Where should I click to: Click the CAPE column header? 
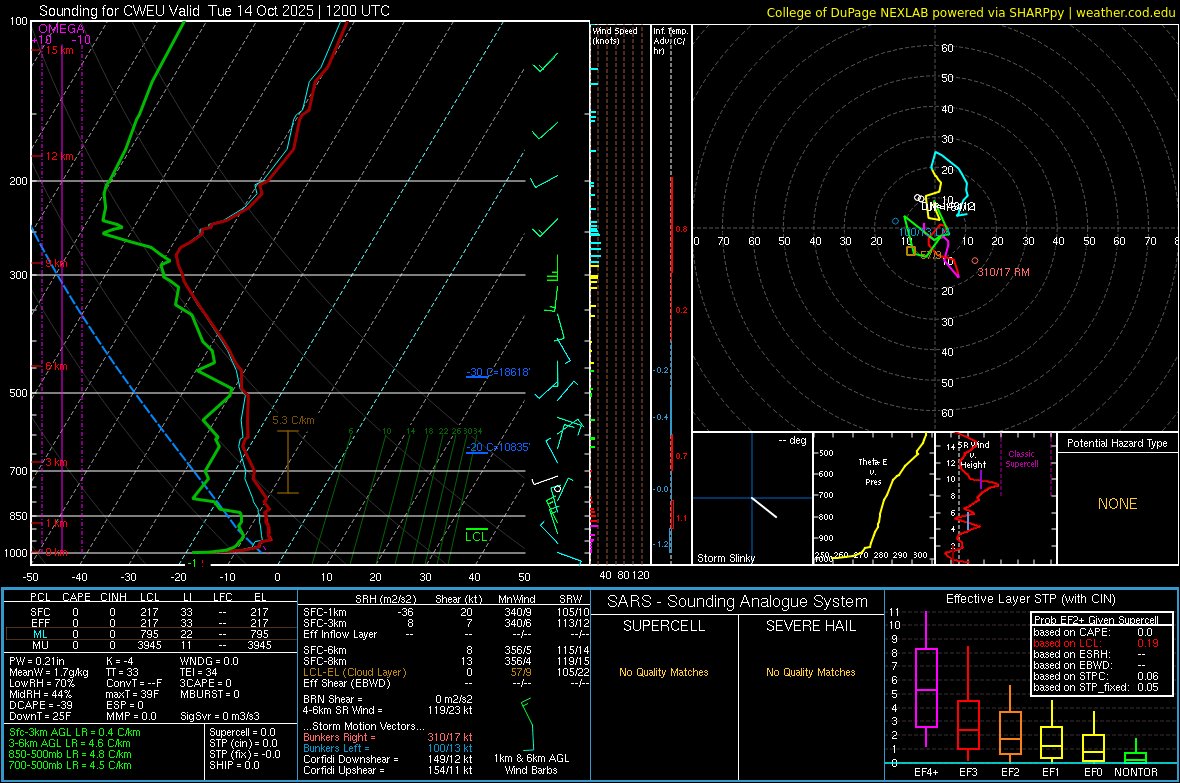76,597
